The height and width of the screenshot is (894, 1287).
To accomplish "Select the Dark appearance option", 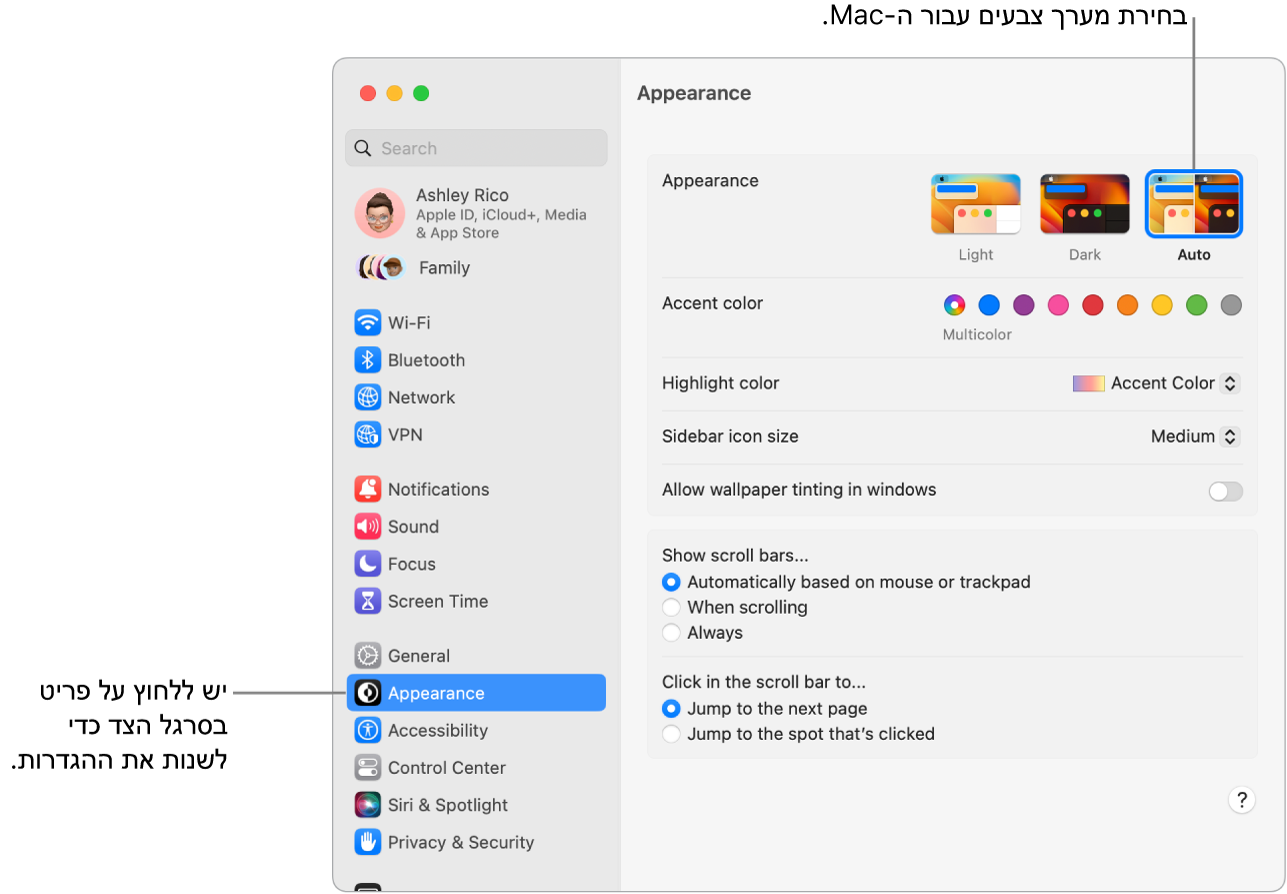I will pyautogui.click(x=1084, y=204).
